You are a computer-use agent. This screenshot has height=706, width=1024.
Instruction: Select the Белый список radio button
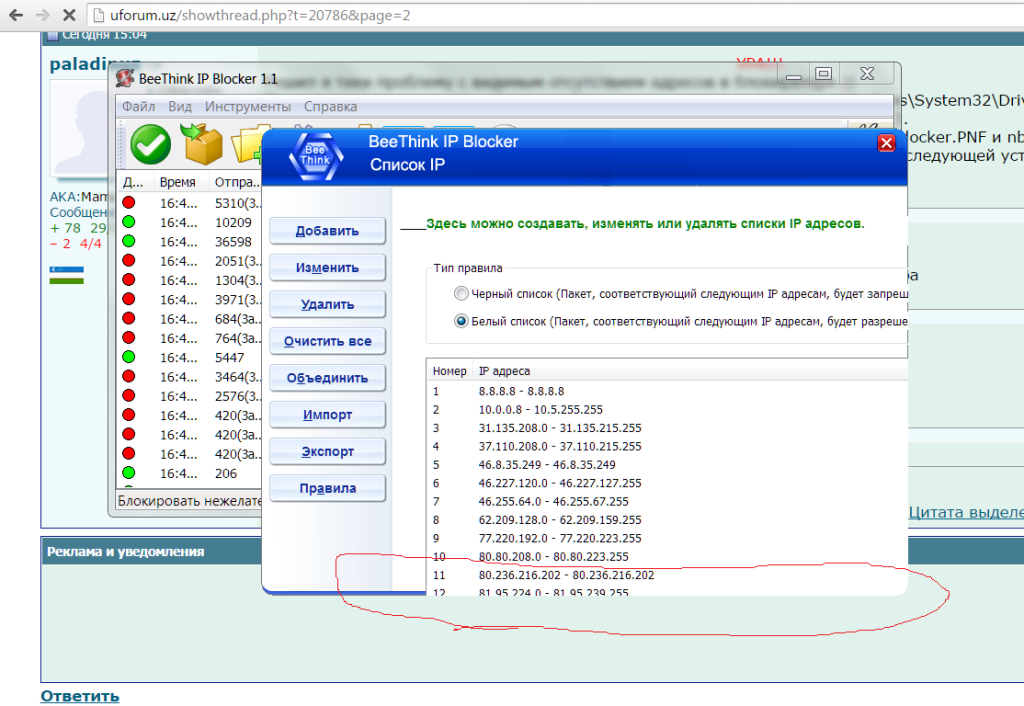pos(461,321)
